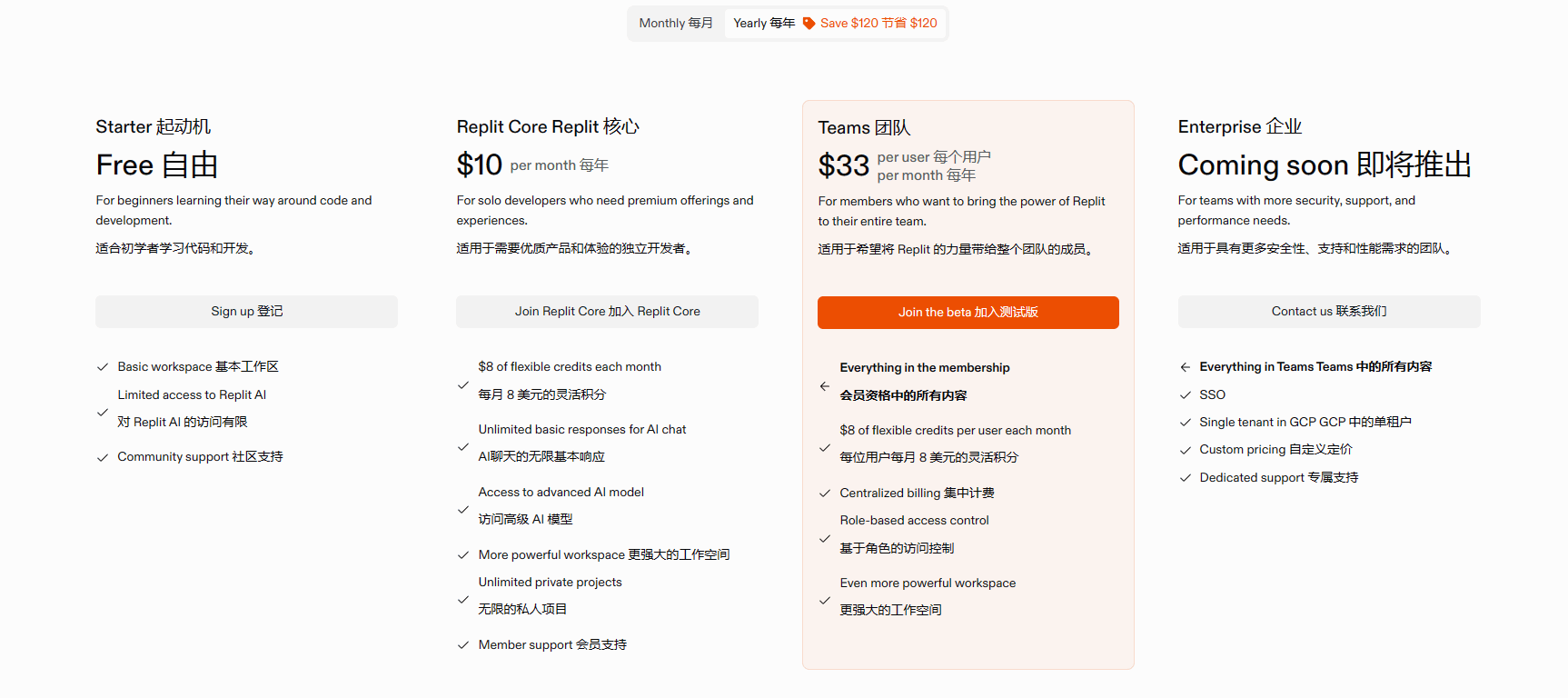Click arrow beside Everything in the membership
This screenshot has width=1568, height=698.
click(824, 386)
